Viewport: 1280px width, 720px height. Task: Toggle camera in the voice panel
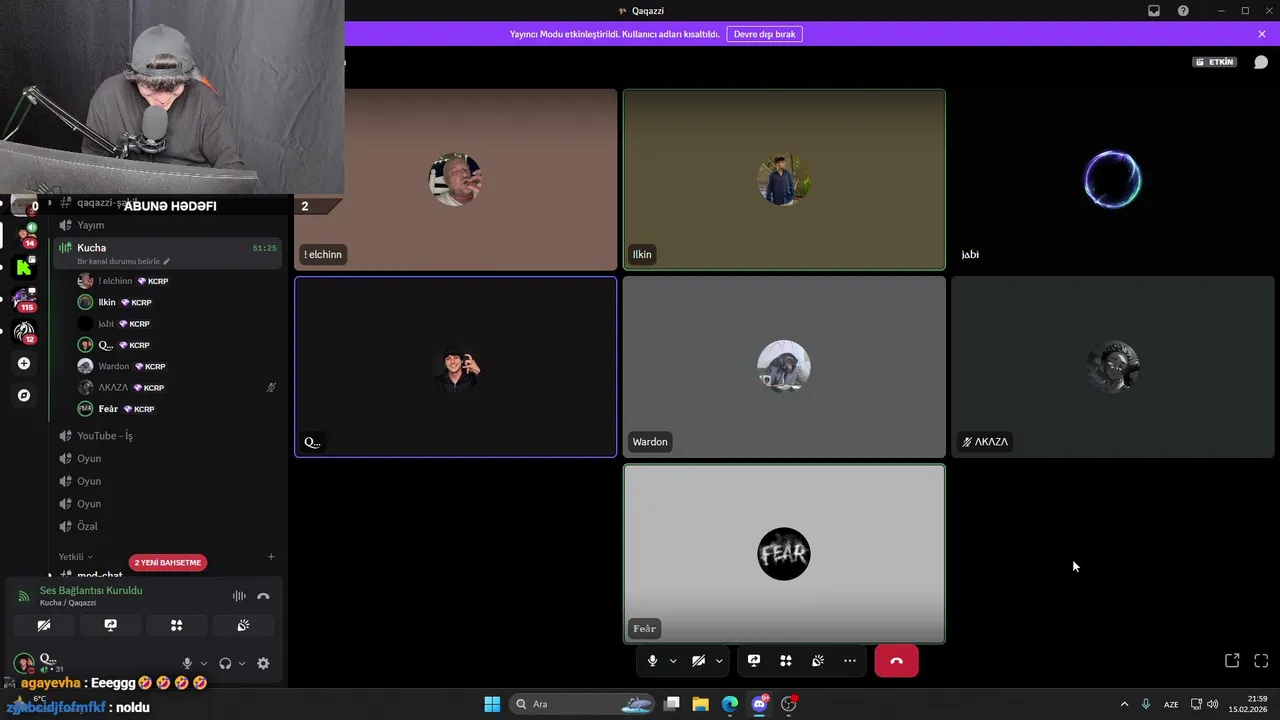pos(43,625)
